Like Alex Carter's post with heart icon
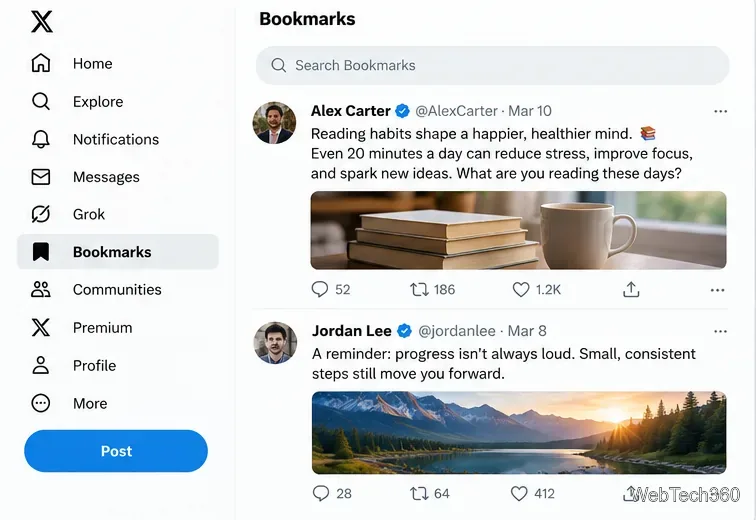 [x=521, y=289]
